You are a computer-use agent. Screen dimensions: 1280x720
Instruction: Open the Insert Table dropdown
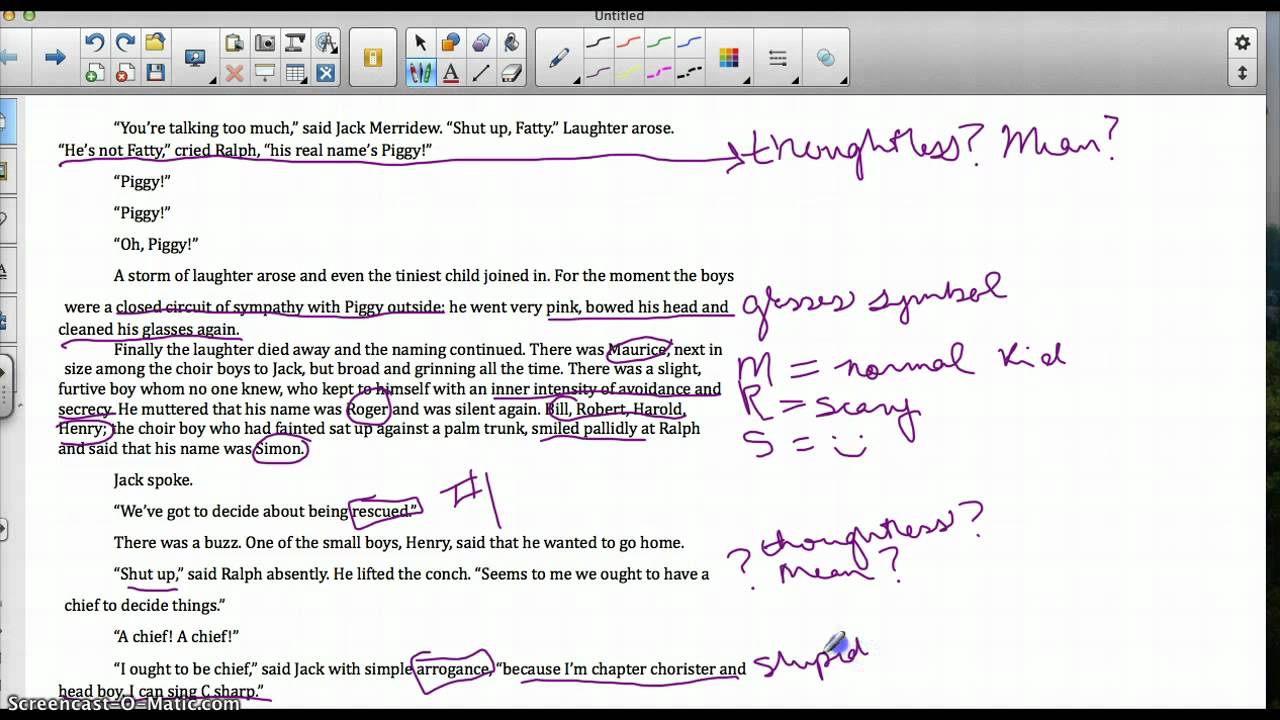pos(295,72)
